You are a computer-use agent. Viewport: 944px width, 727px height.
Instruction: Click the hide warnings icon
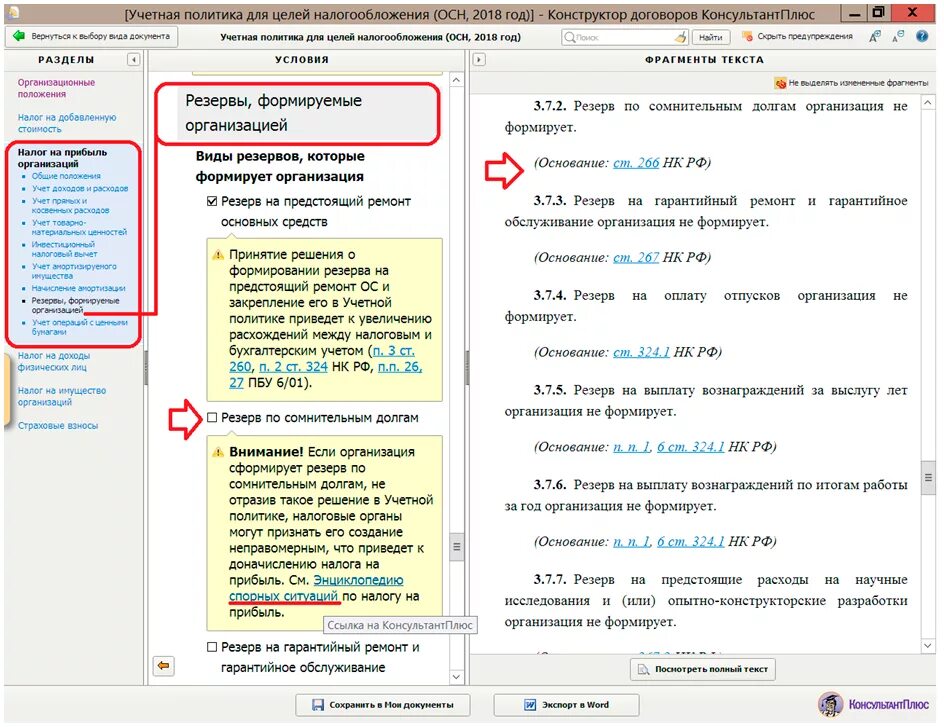(x=747, y=36)
